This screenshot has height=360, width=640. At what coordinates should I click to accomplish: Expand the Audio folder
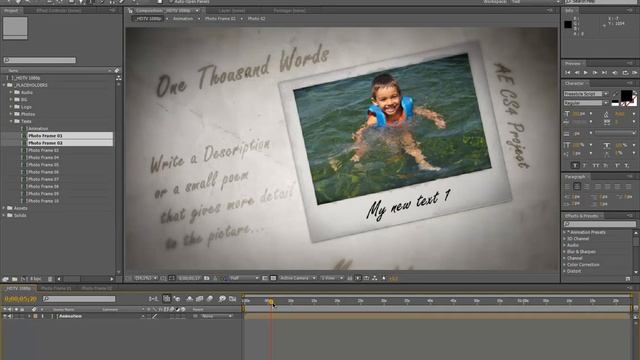pyautogui.click(x=11, y=93)
